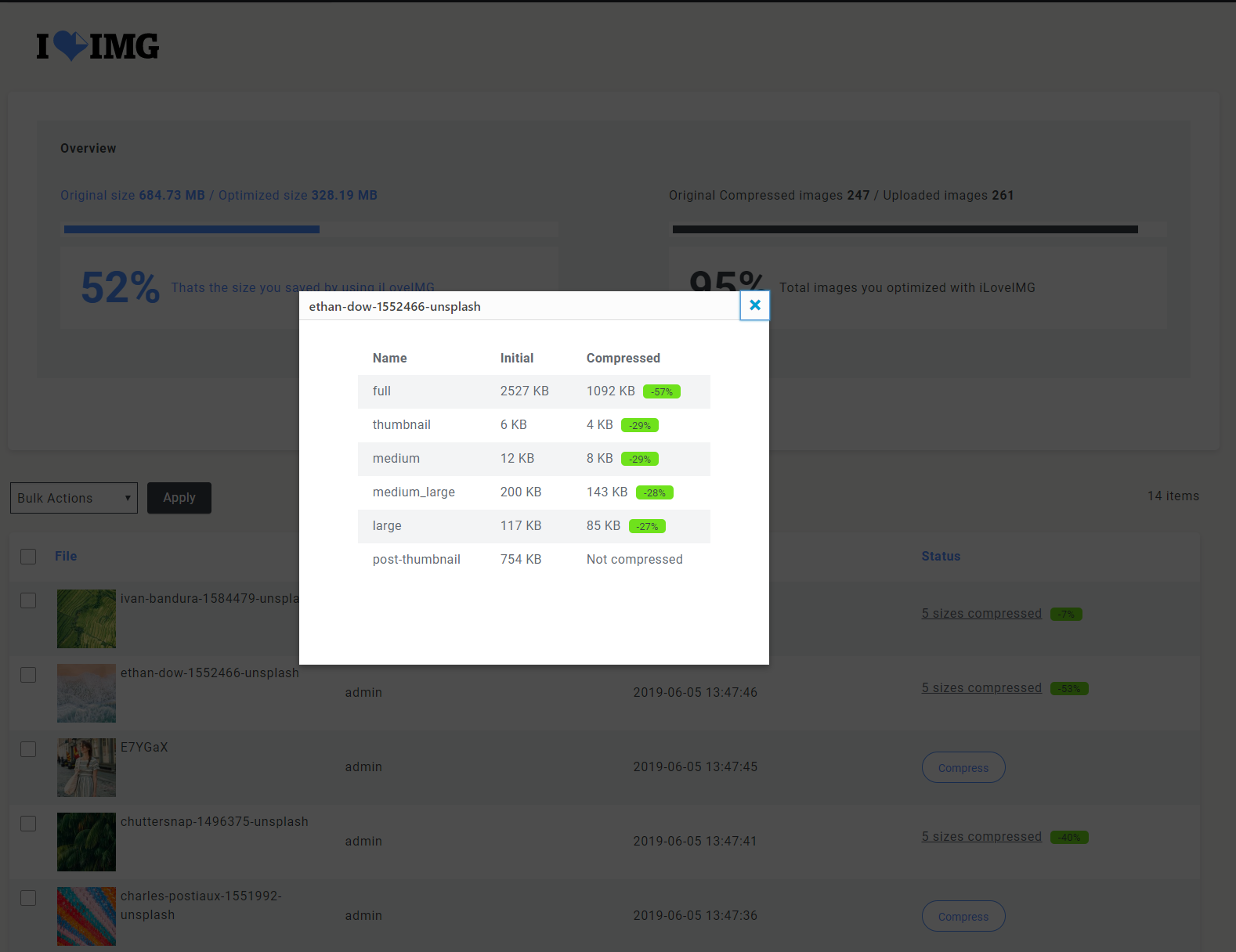The height and width of the screenshot is (952, 1236).
Task: Toggle the select-all checkbox in header
Action: coord(28,557)
